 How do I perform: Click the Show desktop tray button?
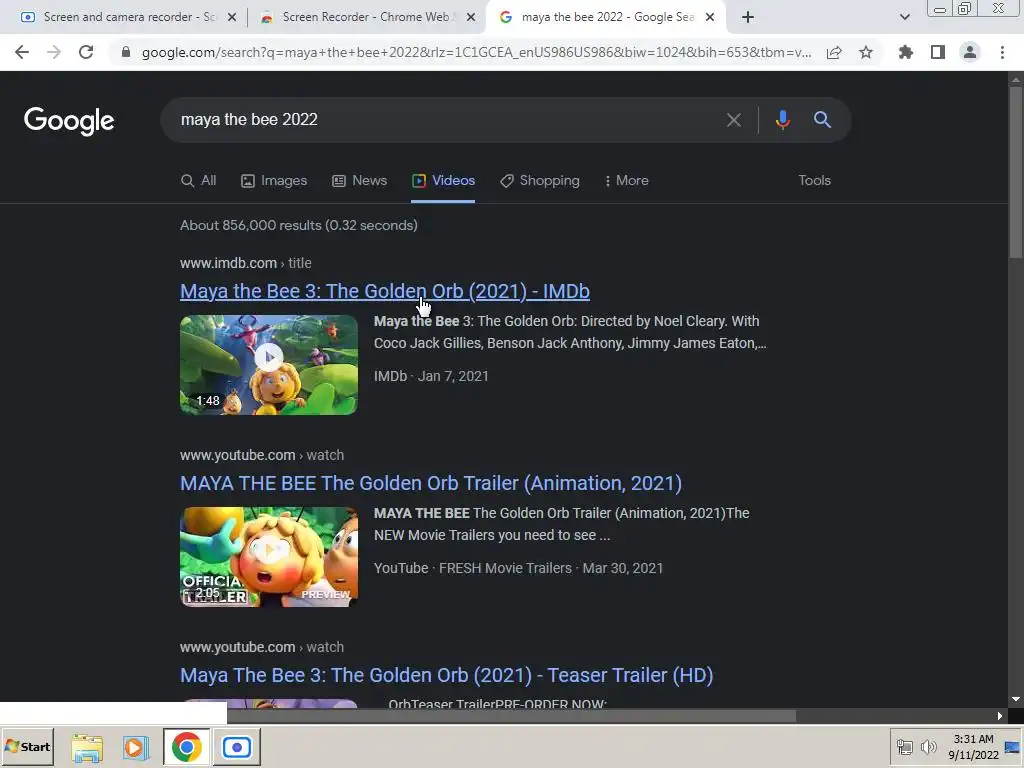point(1013,747)
